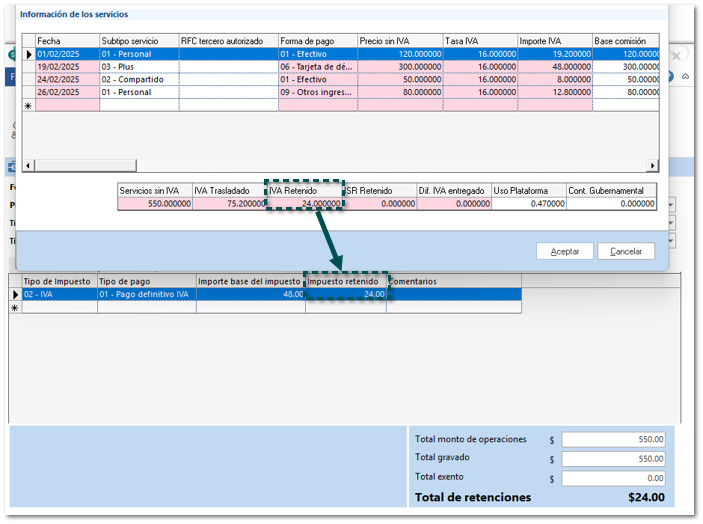
Task: Click new-row asterisk in tax grid
Action: 15,308
